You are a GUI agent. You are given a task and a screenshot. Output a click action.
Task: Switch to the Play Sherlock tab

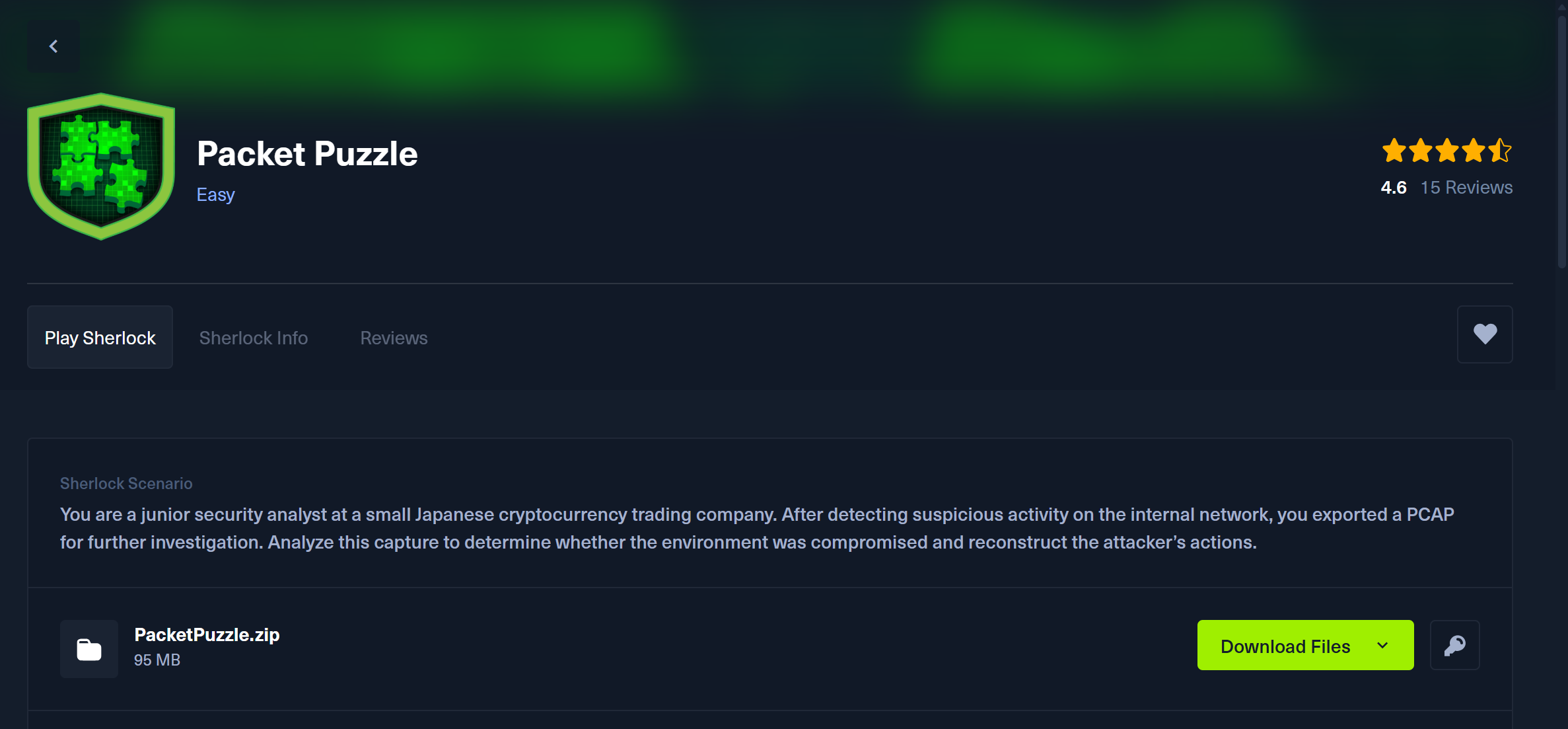100,338
